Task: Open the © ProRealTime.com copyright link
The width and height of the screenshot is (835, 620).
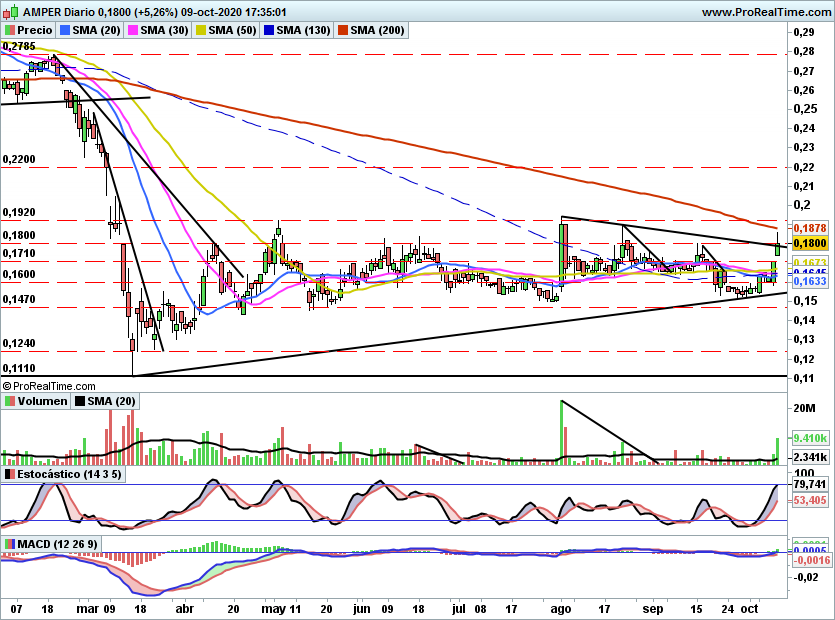Action: point(49,386)
